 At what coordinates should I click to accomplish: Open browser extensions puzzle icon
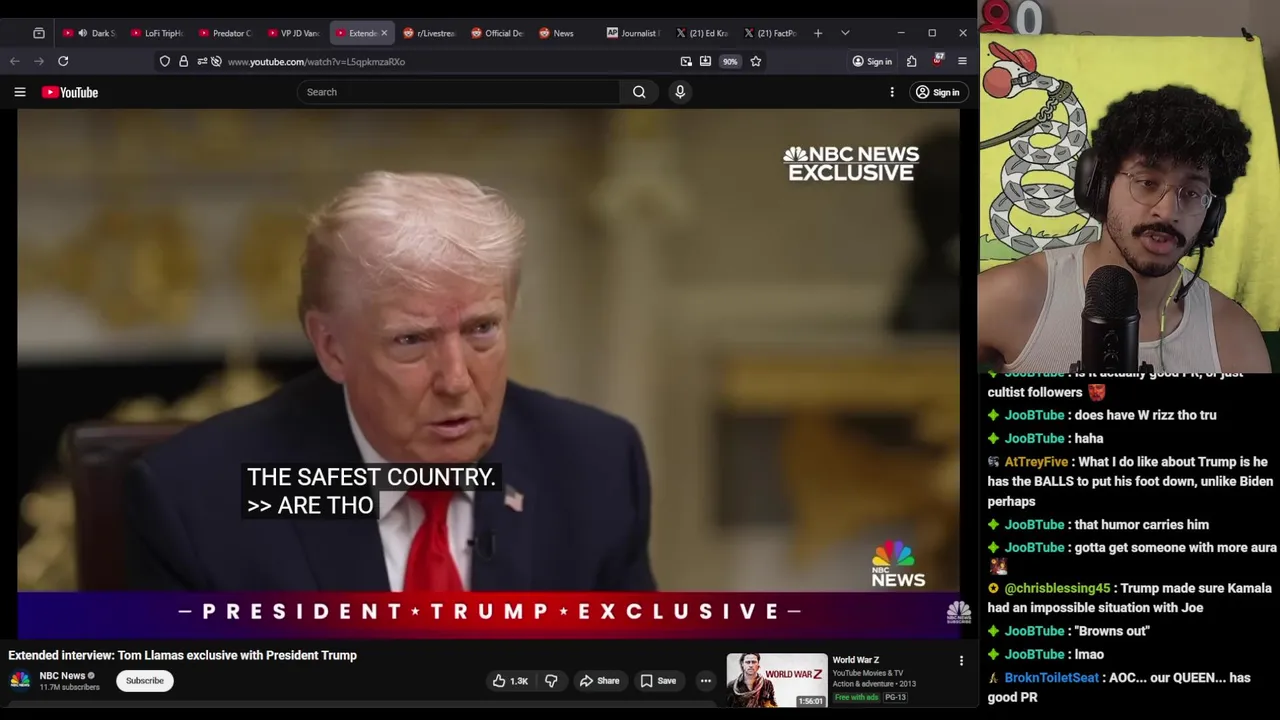click(x=911, y=61)
